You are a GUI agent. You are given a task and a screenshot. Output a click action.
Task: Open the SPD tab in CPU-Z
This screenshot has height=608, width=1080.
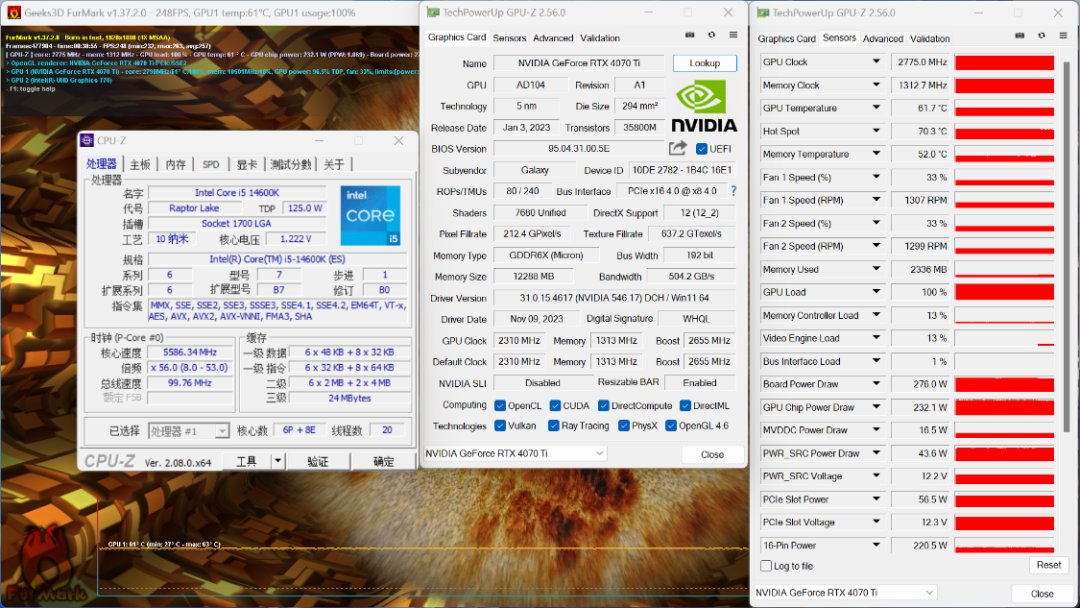point(211,164)
